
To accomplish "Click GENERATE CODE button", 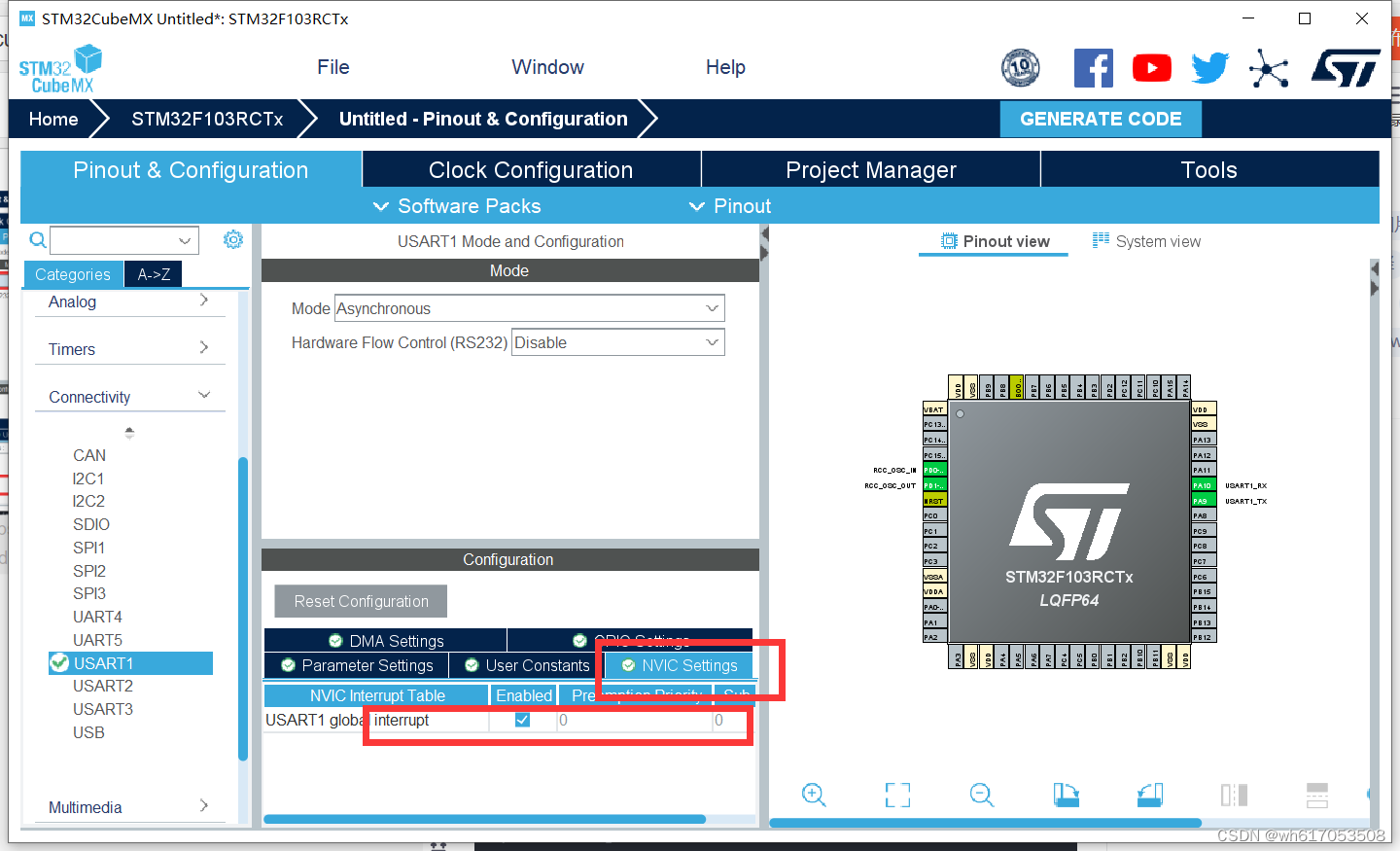I will (x=1101, y=119).
